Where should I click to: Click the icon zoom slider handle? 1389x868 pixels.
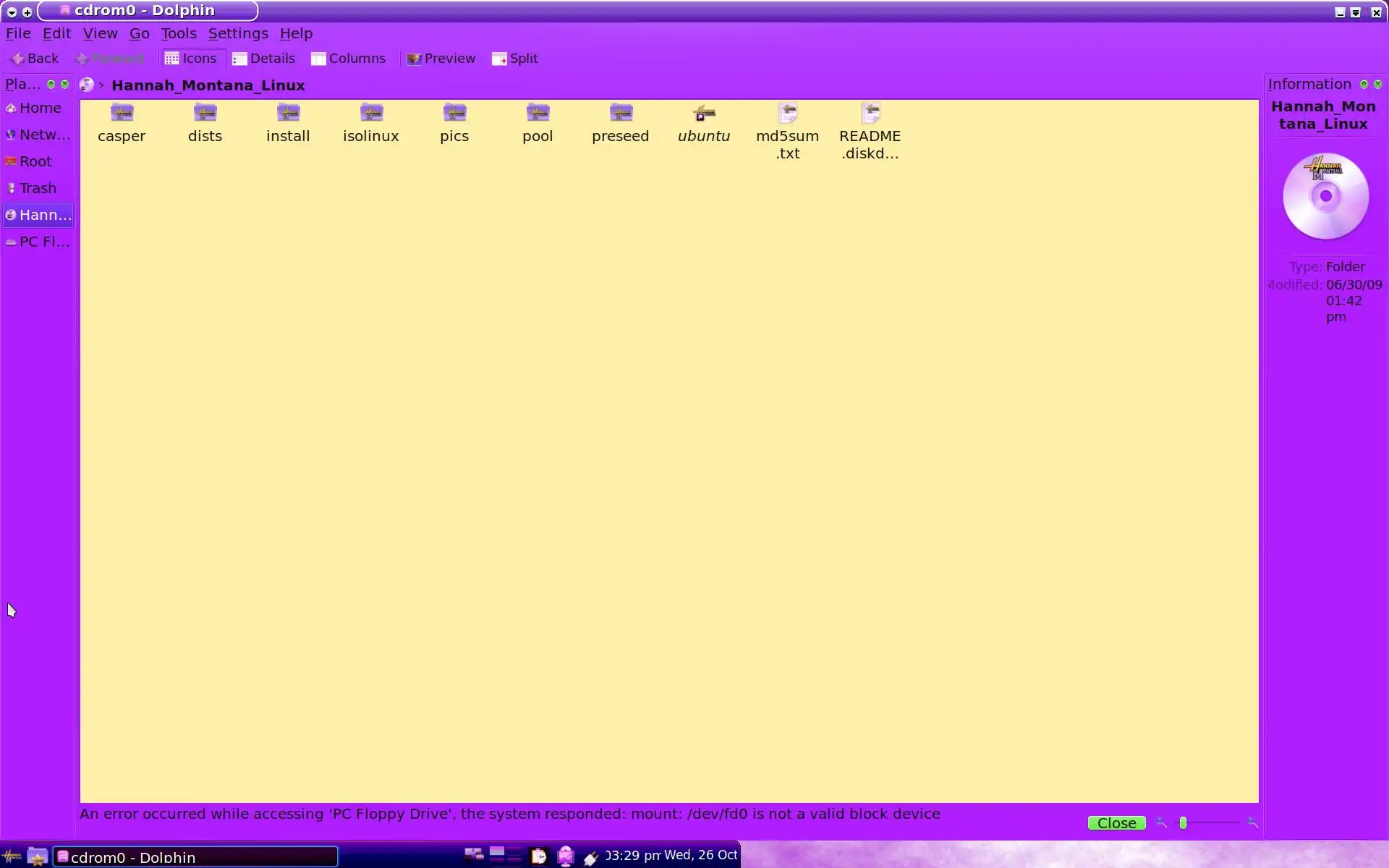click(x=1184, y=822)
